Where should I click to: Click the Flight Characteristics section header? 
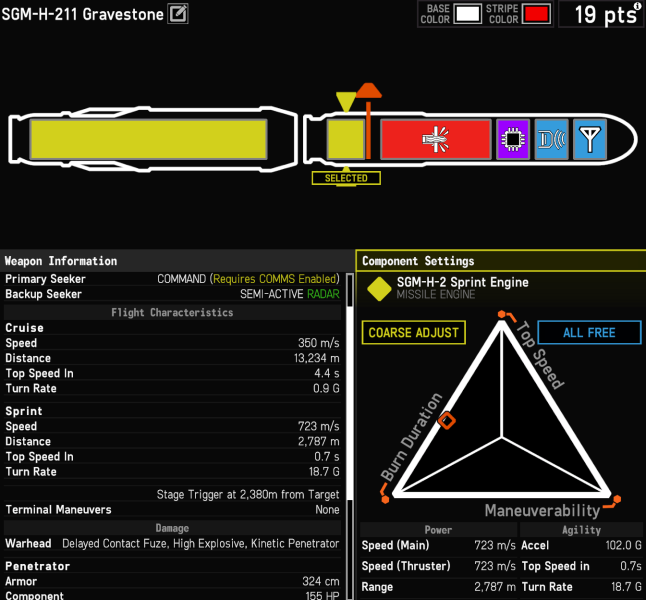tap(172, 312)
